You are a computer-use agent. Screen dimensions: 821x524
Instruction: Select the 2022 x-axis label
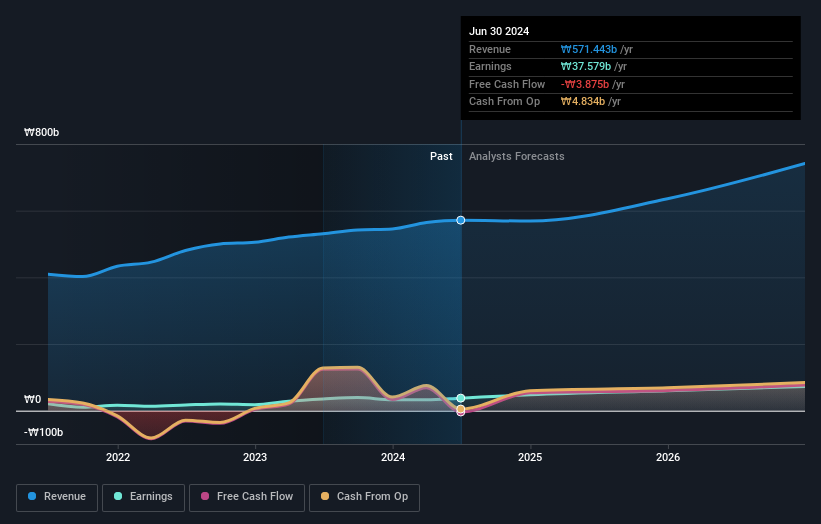(118, 457)
